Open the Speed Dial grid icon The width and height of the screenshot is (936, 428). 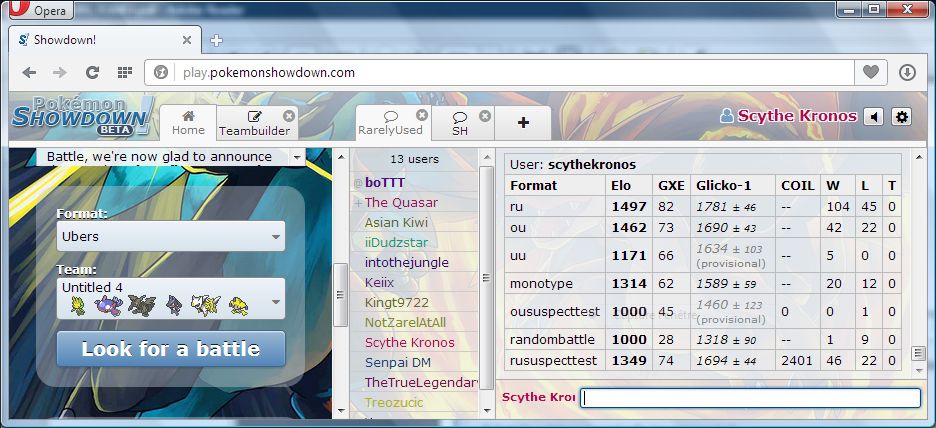pos(124,73)
